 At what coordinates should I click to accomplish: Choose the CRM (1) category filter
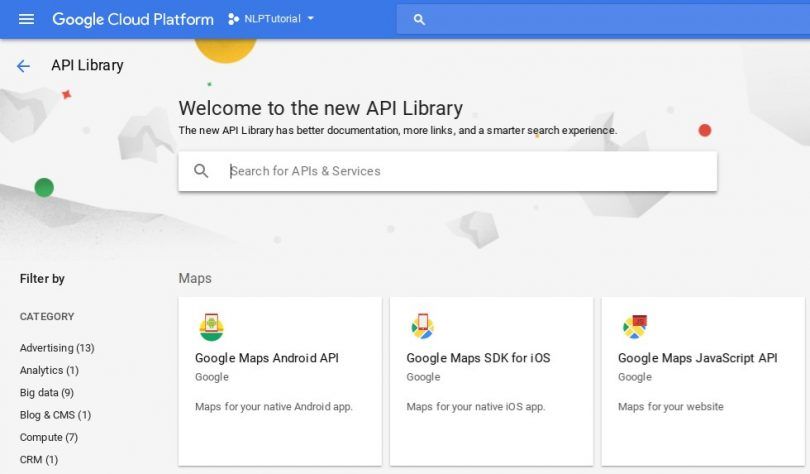tap(39, 460)
